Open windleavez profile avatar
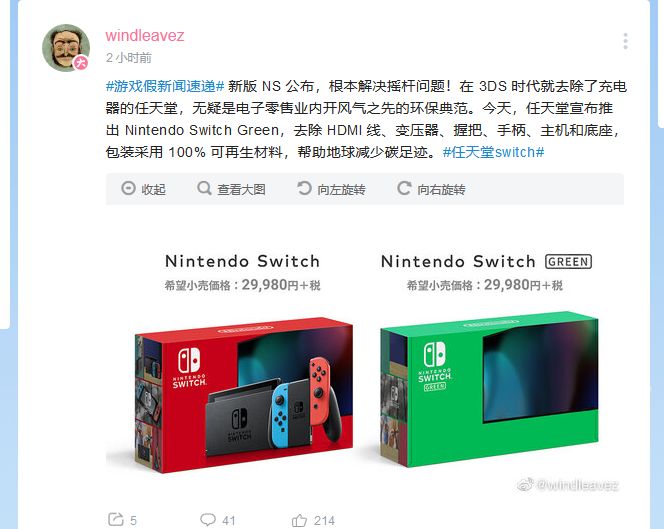The image size is (664, 529). coord(66,47)
